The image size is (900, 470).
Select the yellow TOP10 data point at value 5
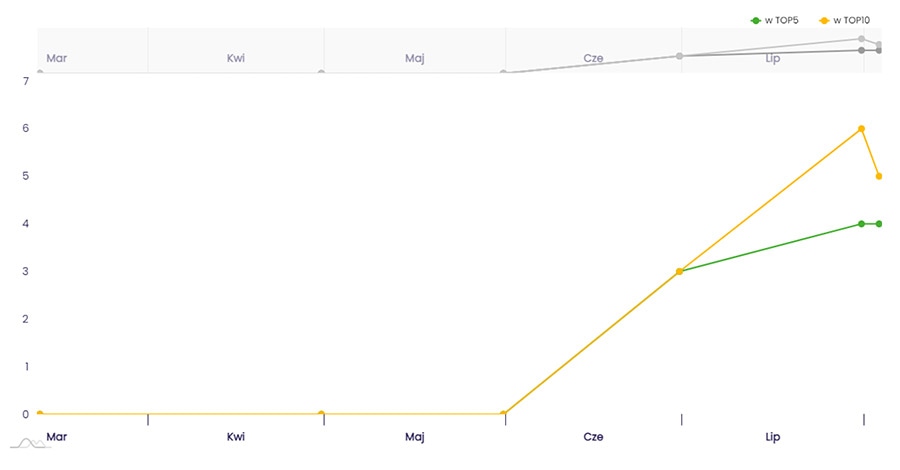(879, 176)
